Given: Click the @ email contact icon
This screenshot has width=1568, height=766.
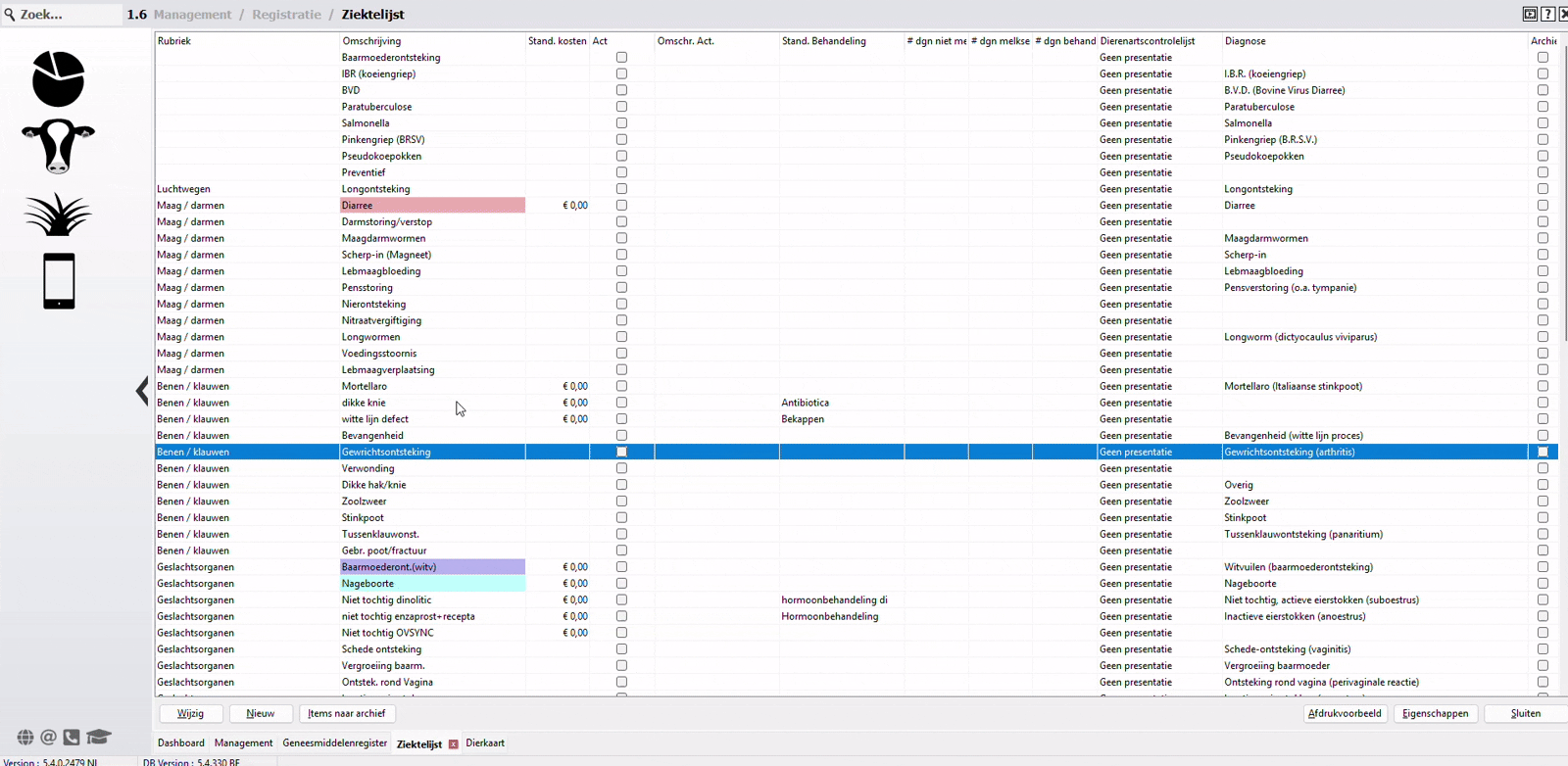Looking at the screenshot, I should (48, 737).
